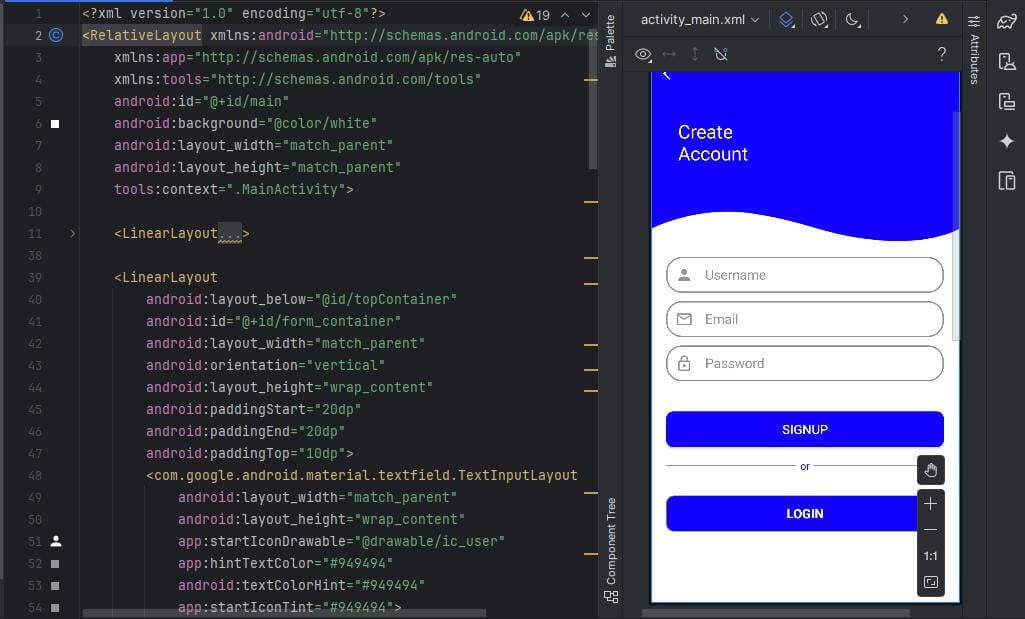The image size is (1025, 619).
Task: Open the Gradle tool window
Action: pos(1007,20)
